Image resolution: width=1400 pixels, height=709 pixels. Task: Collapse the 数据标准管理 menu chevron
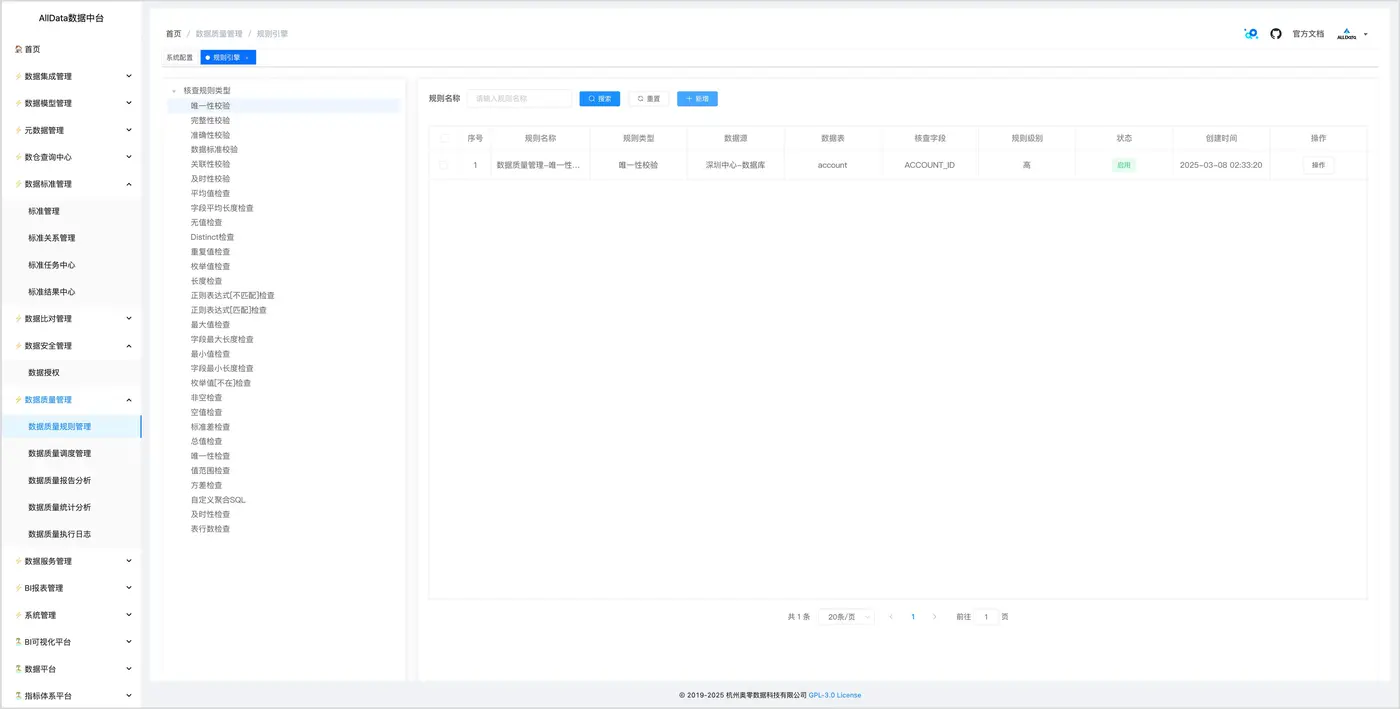(x=128, y=184)
